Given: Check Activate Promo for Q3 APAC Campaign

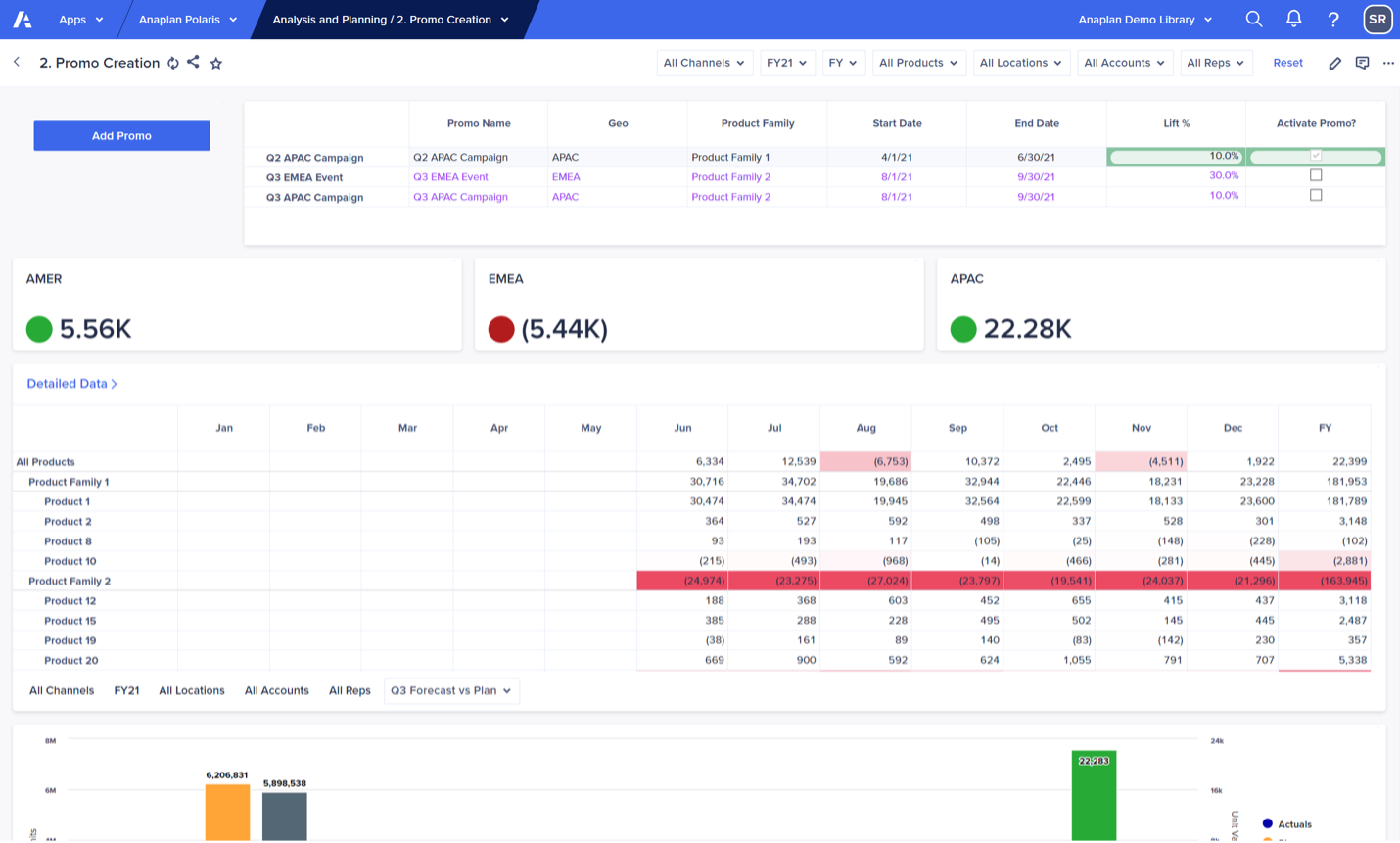Looking at the screenshot, I should coord(1316,195).
